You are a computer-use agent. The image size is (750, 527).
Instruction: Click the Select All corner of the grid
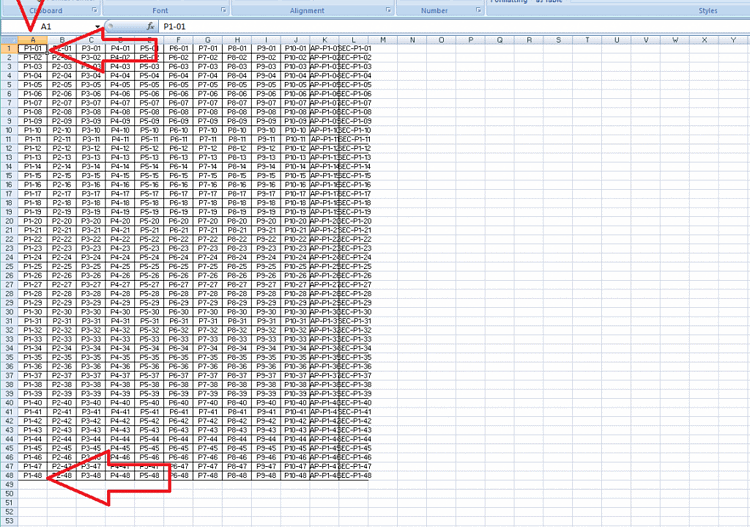point(9,40)
